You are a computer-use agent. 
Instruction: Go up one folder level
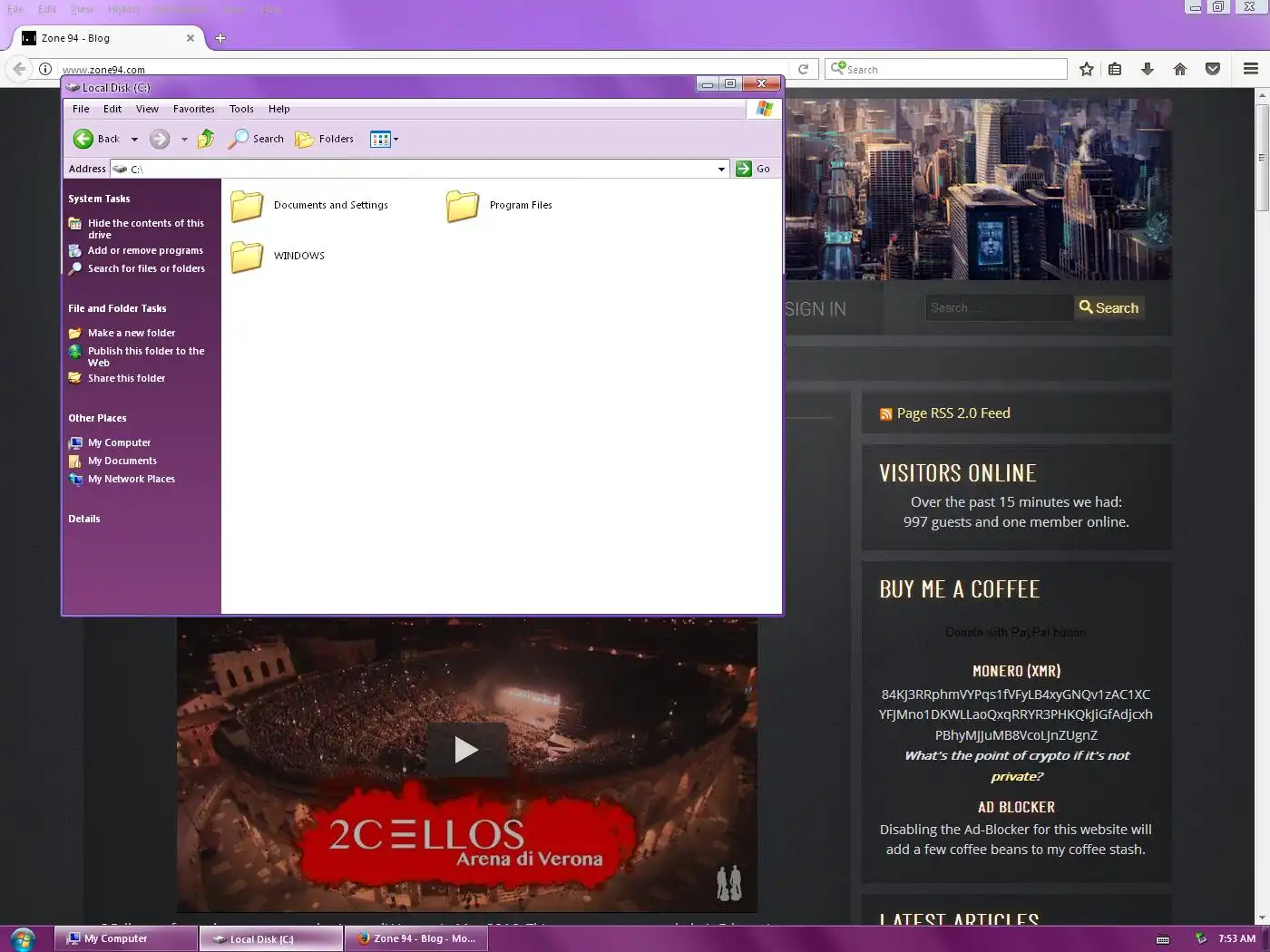click(x=206, y=139)
